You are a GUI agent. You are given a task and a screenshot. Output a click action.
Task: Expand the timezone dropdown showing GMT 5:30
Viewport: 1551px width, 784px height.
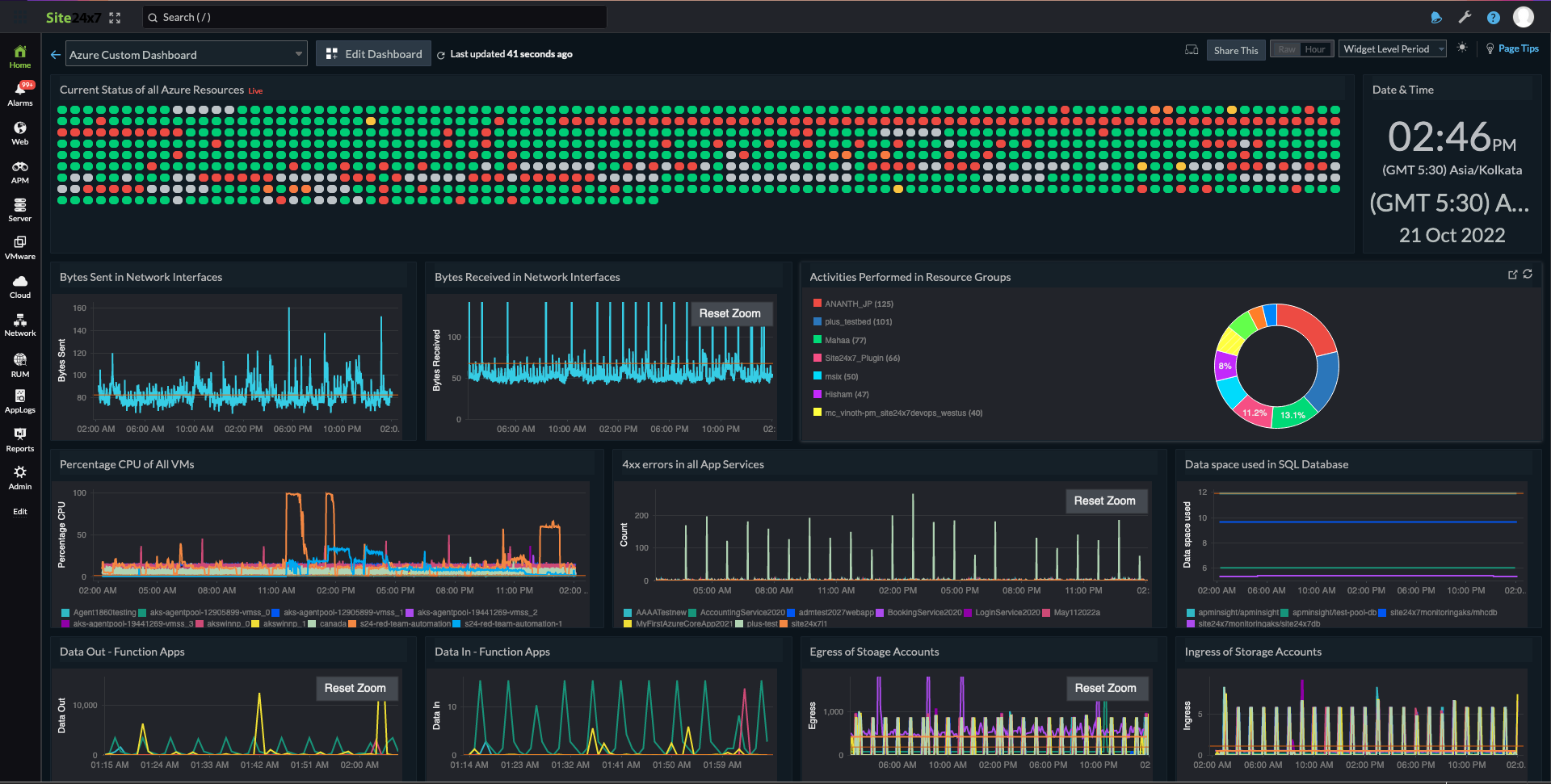[x=1452, y=203]
